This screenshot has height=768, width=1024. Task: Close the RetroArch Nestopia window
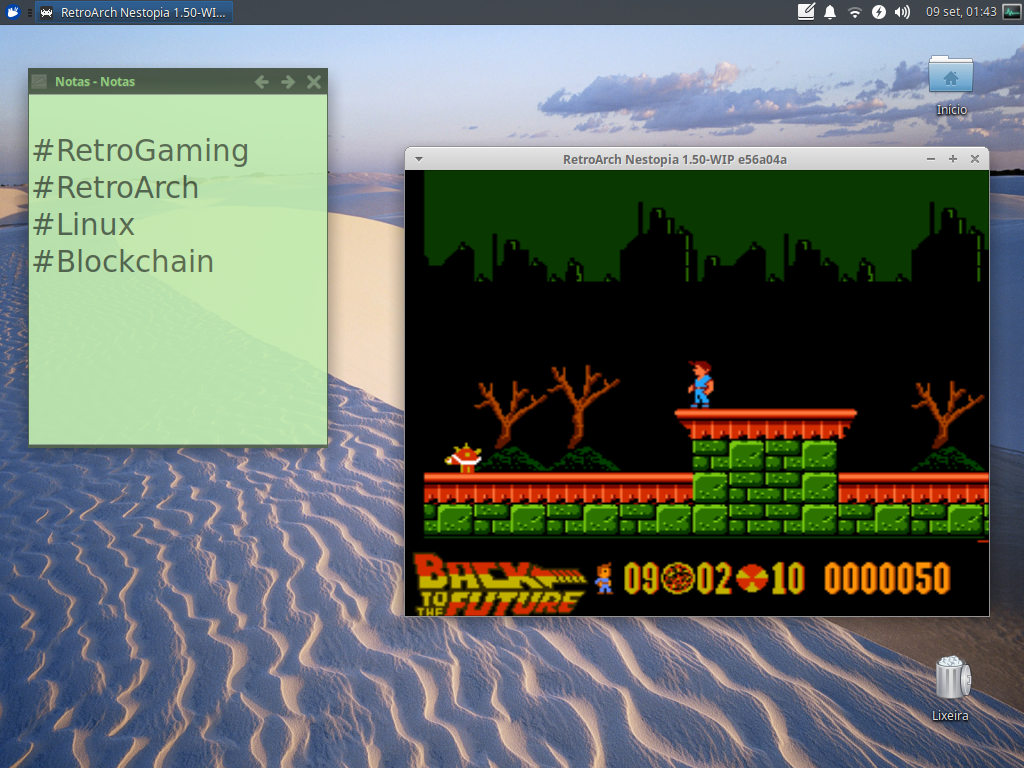click(x=975, y=159)
